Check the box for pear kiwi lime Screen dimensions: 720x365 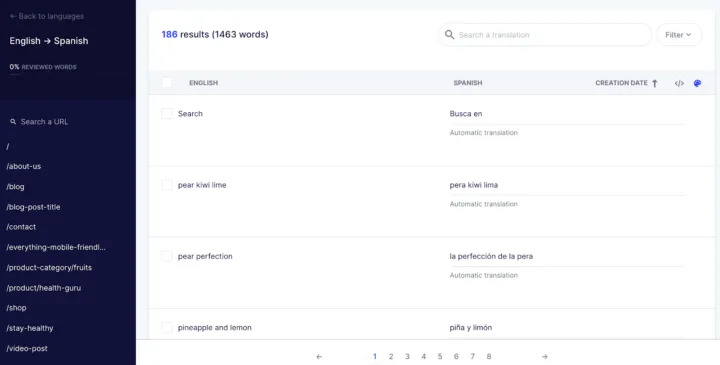pos(167,185)
